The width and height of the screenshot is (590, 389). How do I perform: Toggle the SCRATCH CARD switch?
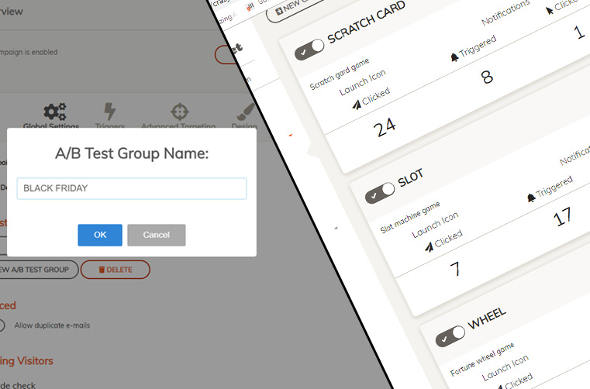click(309, 50)
